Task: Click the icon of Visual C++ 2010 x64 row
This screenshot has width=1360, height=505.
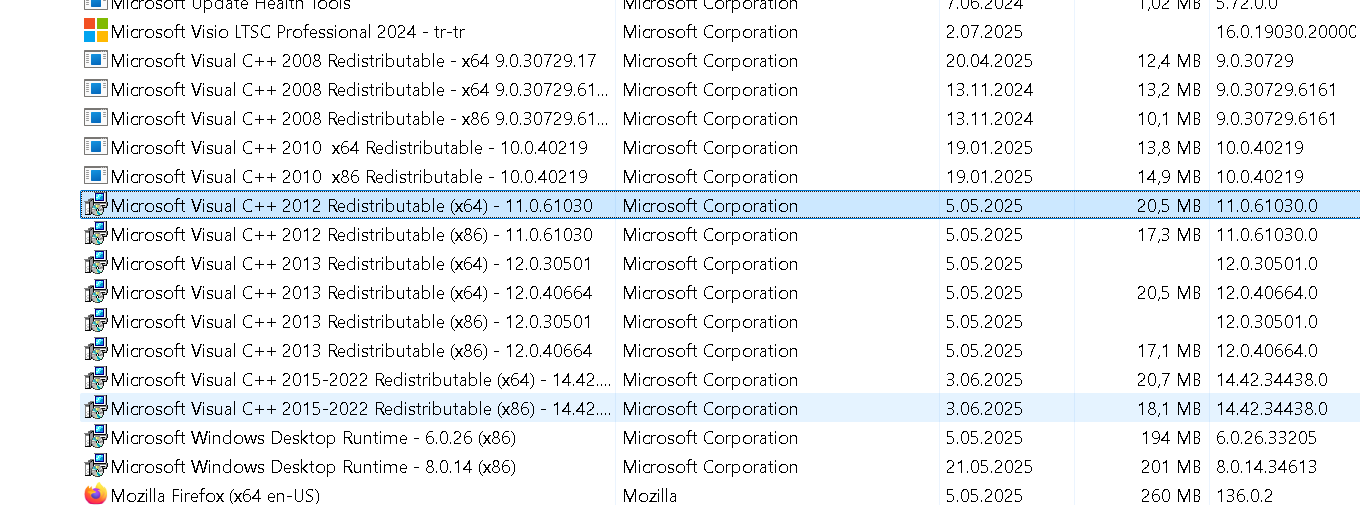Action: (x=96, y=147)
